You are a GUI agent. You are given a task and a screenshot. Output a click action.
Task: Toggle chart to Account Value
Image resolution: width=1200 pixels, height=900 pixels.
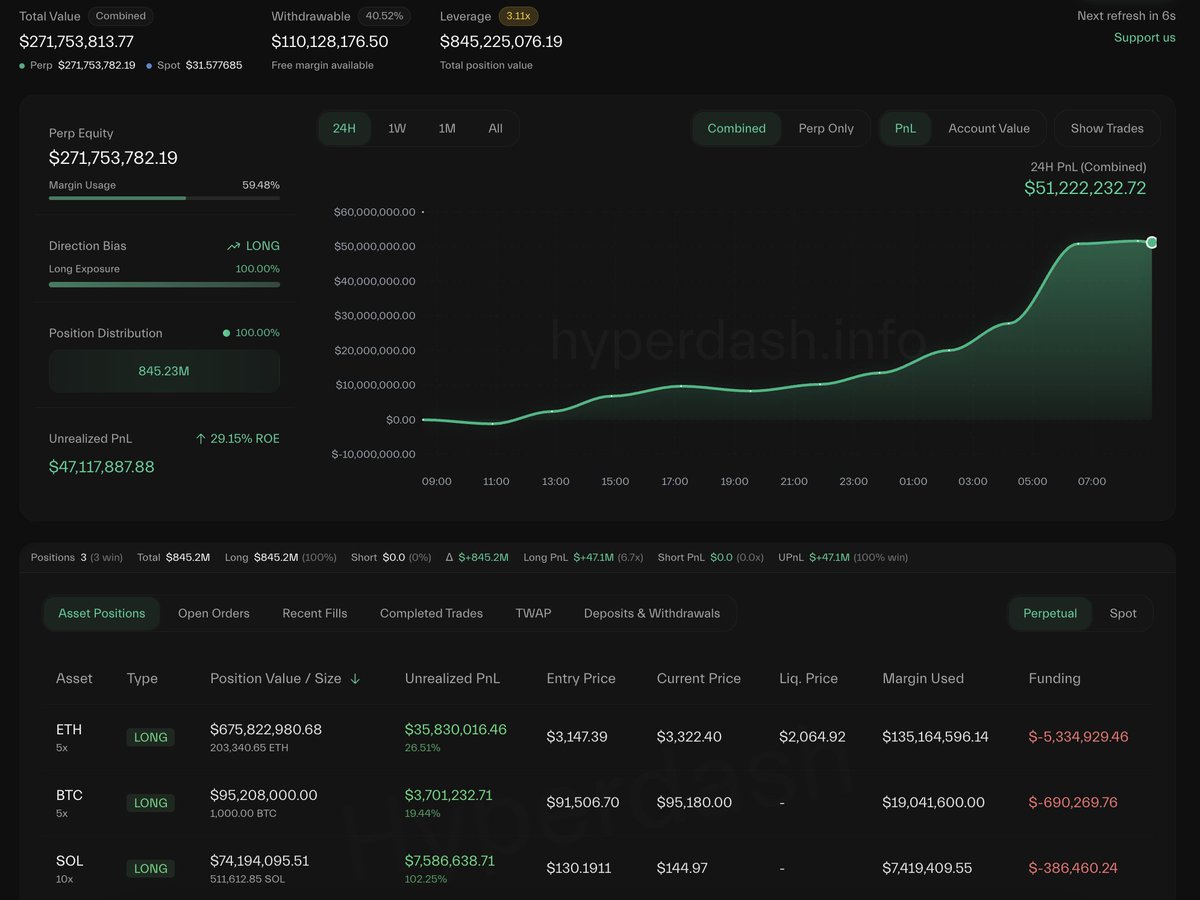[989, 128]
